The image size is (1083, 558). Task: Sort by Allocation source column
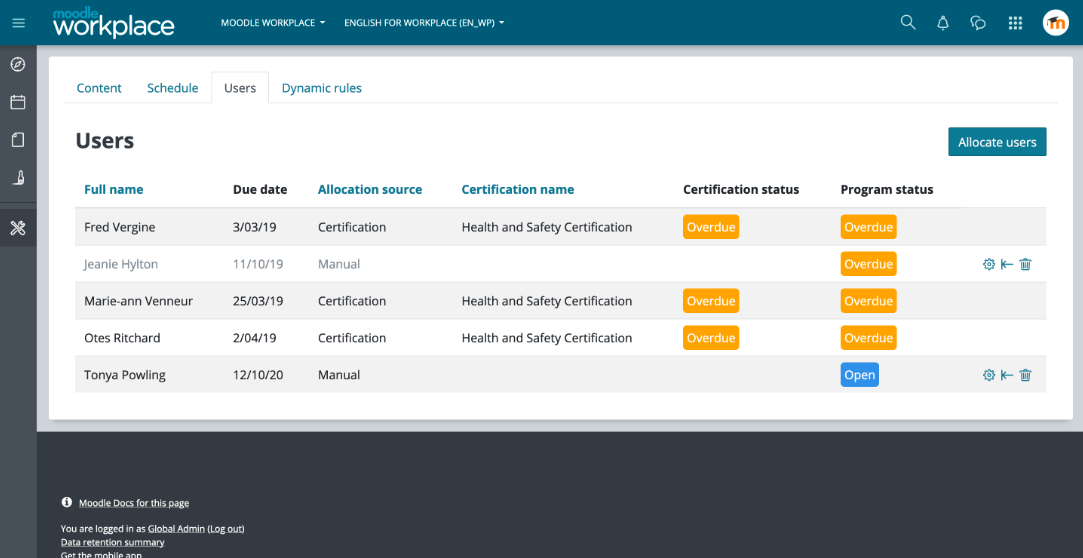[370, 189]
